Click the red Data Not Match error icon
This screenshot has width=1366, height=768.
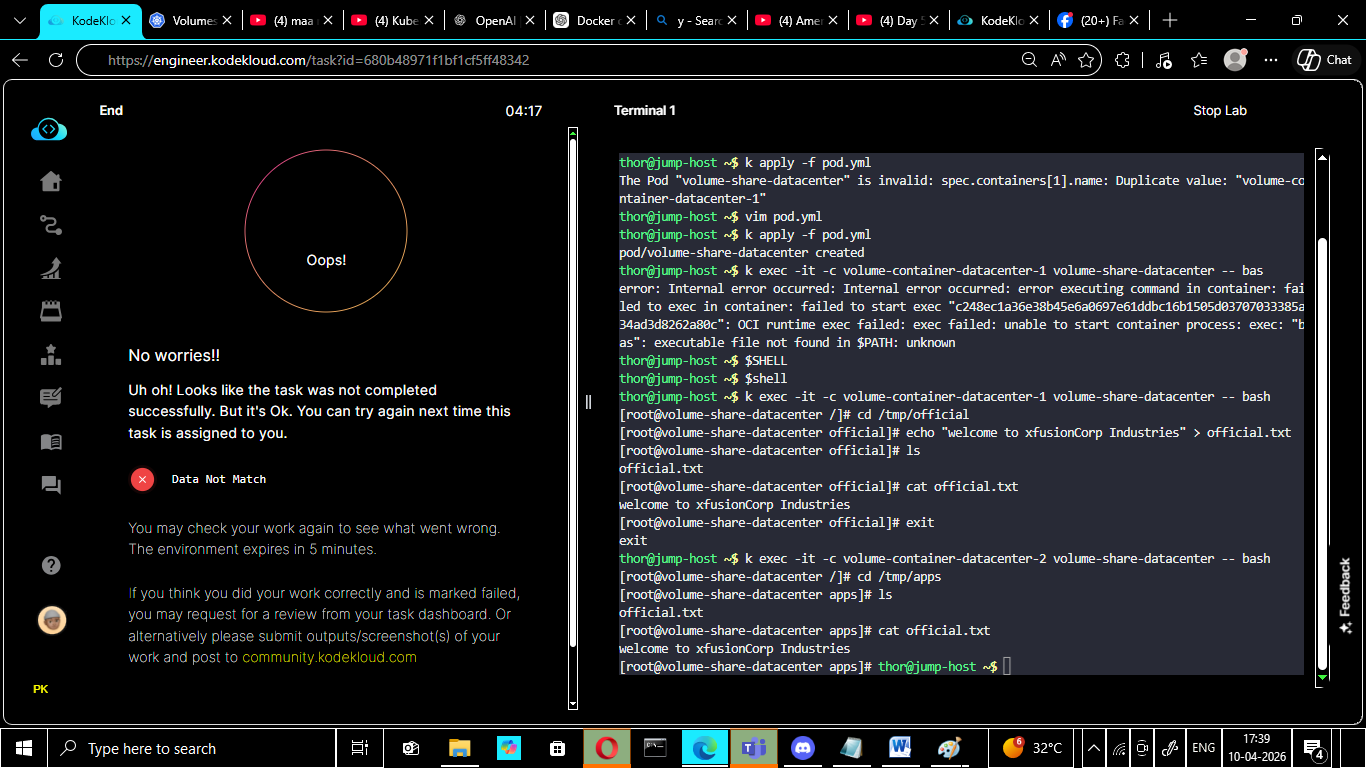coord(143,479)
